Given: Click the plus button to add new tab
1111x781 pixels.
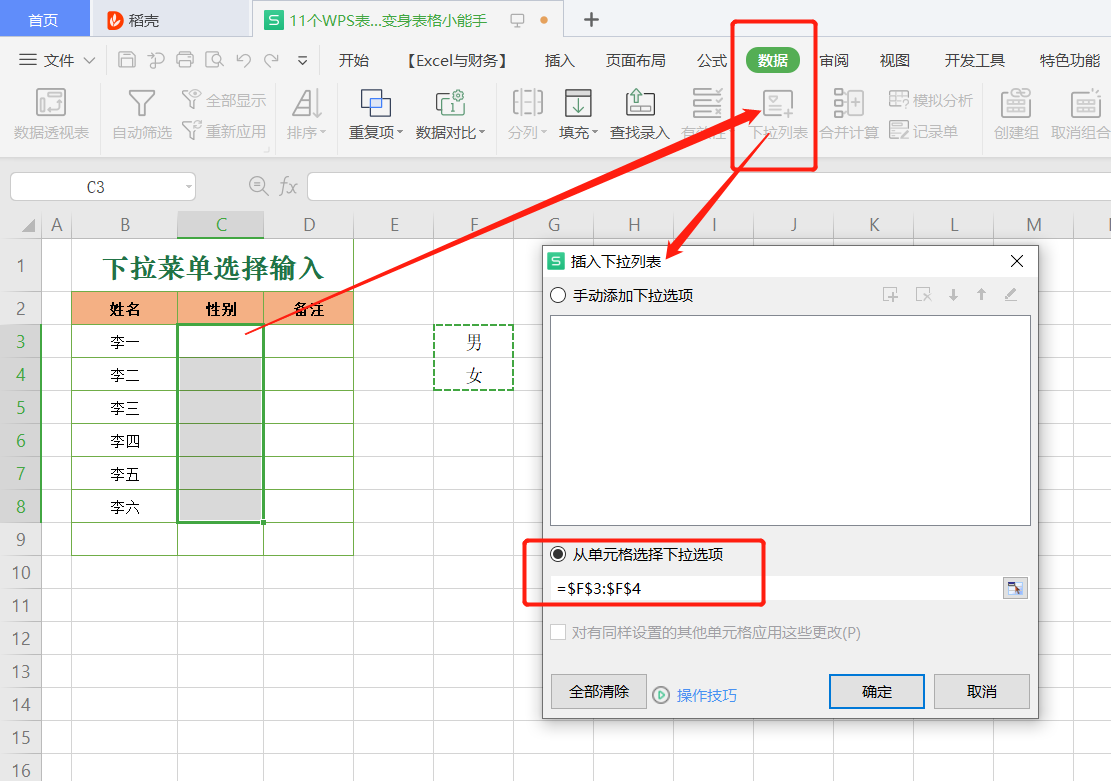Looking at the screenshot, I should (591, 20).
